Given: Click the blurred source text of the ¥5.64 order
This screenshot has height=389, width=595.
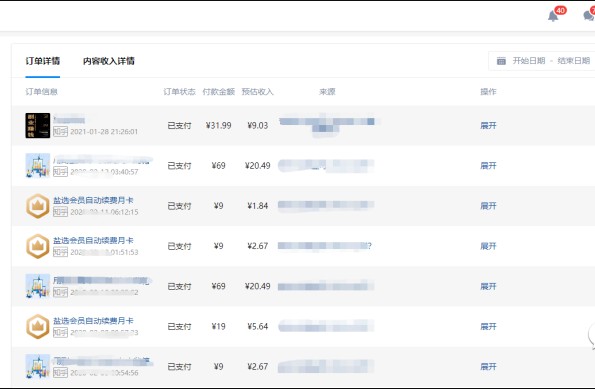Looking at the screenshot, I should pos(326,326).
